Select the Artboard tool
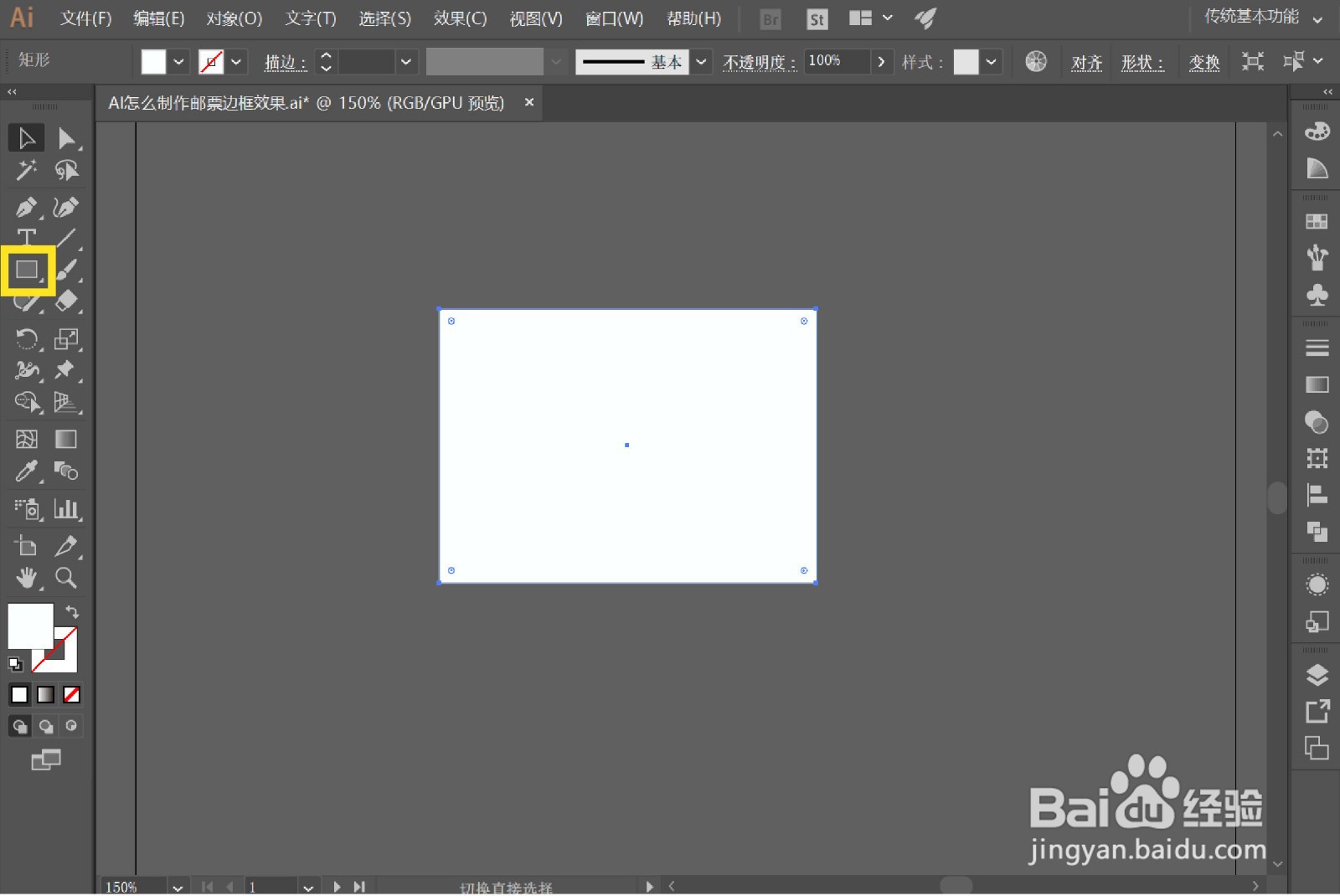1340x896 pixels. pyautogui.click(x=27, y=546)
